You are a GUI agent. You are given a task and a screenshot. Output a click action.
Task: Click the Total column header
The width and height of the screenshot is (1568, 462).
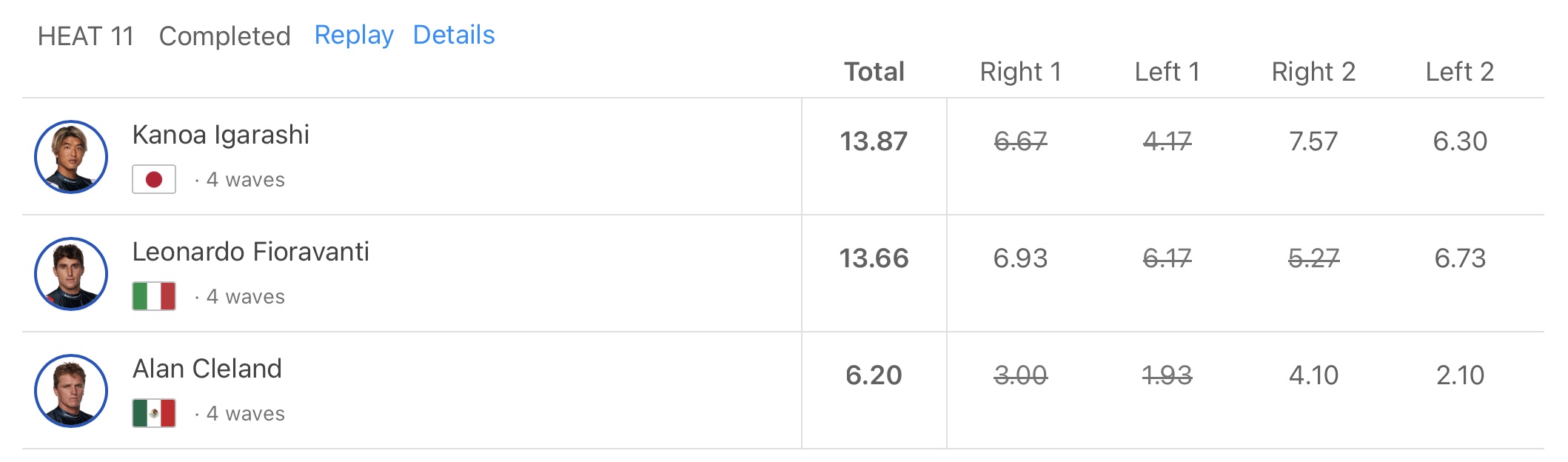click(874, 72)
